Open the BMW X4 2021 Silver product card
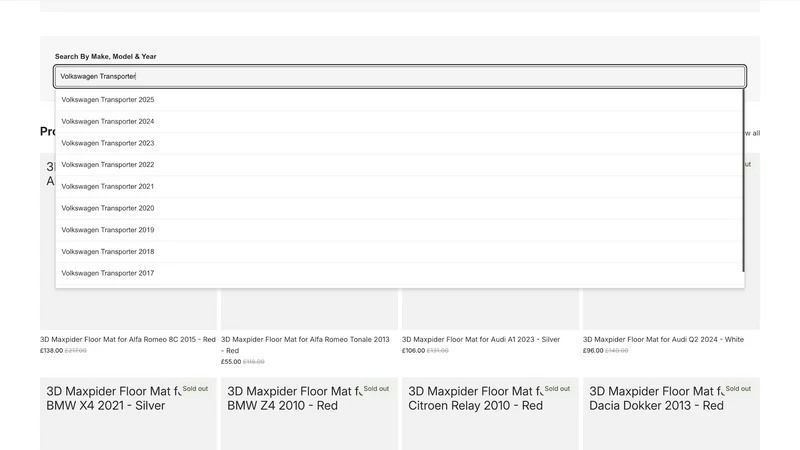Screen dimensions: 800x450 [129, 414]
